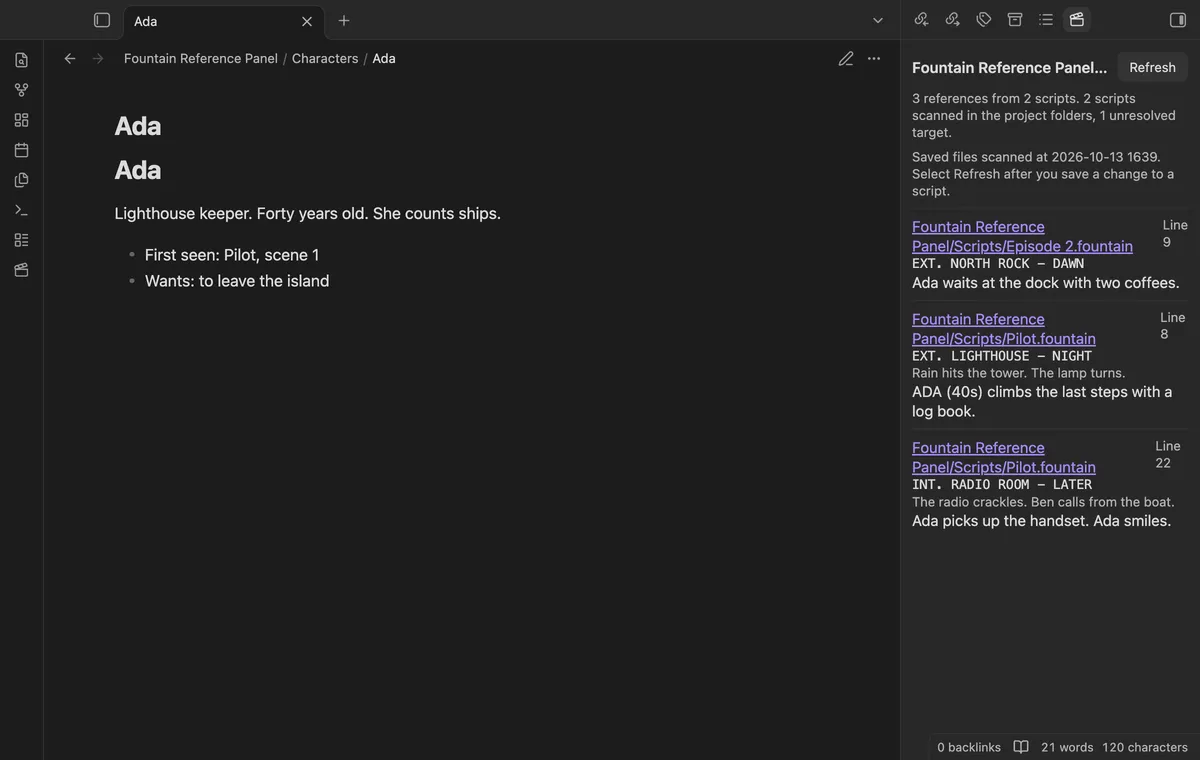Open the backlinks tab in right sidebar
The image size is (1200, 760).
pyautogui.click(x=922, y=20)
